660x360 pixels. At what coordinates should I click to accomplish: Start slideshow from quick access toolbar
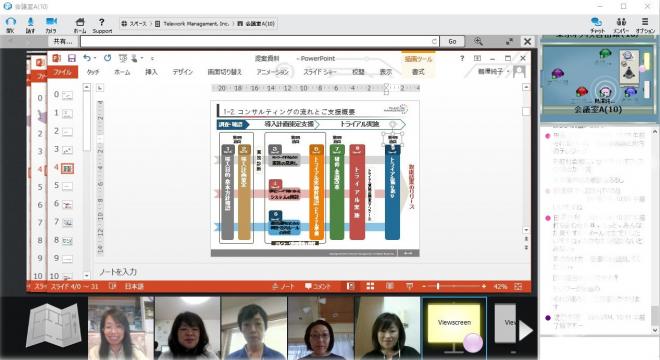[122, 58]
